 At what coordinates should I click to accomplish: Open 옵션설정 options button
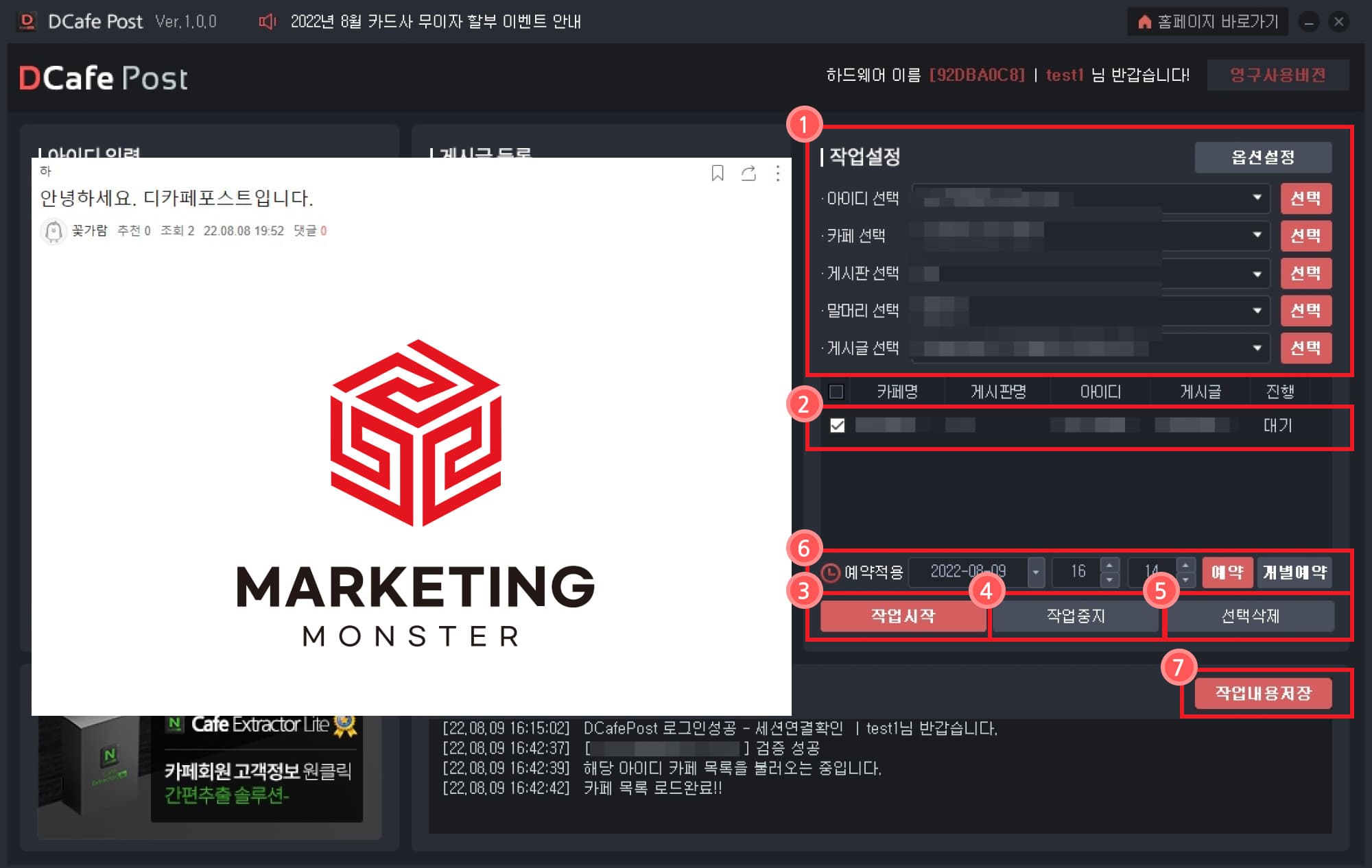tap(1263, 157)
